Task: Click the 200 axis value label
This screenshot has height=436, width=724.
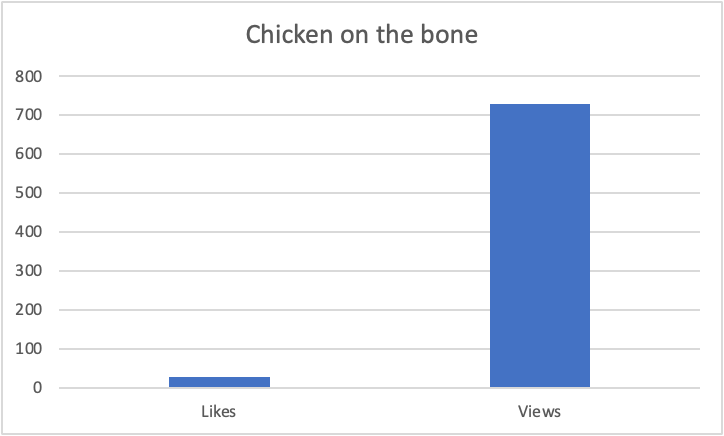Action: point(28,309)
